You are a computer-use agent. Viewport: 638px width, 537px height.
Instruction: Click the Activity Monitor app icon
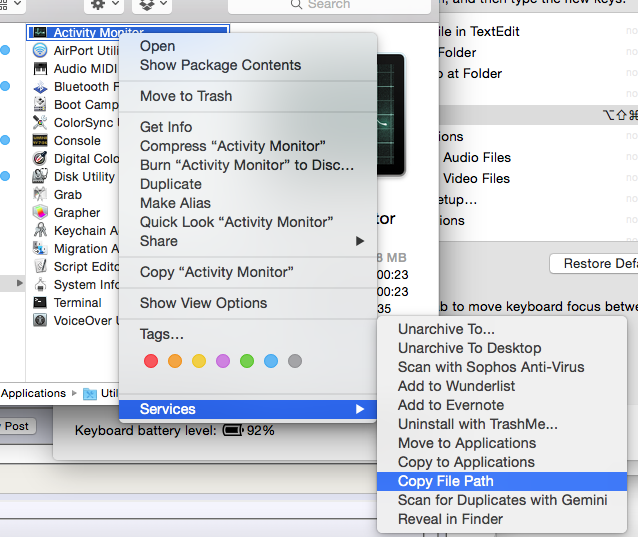(40, 32)
